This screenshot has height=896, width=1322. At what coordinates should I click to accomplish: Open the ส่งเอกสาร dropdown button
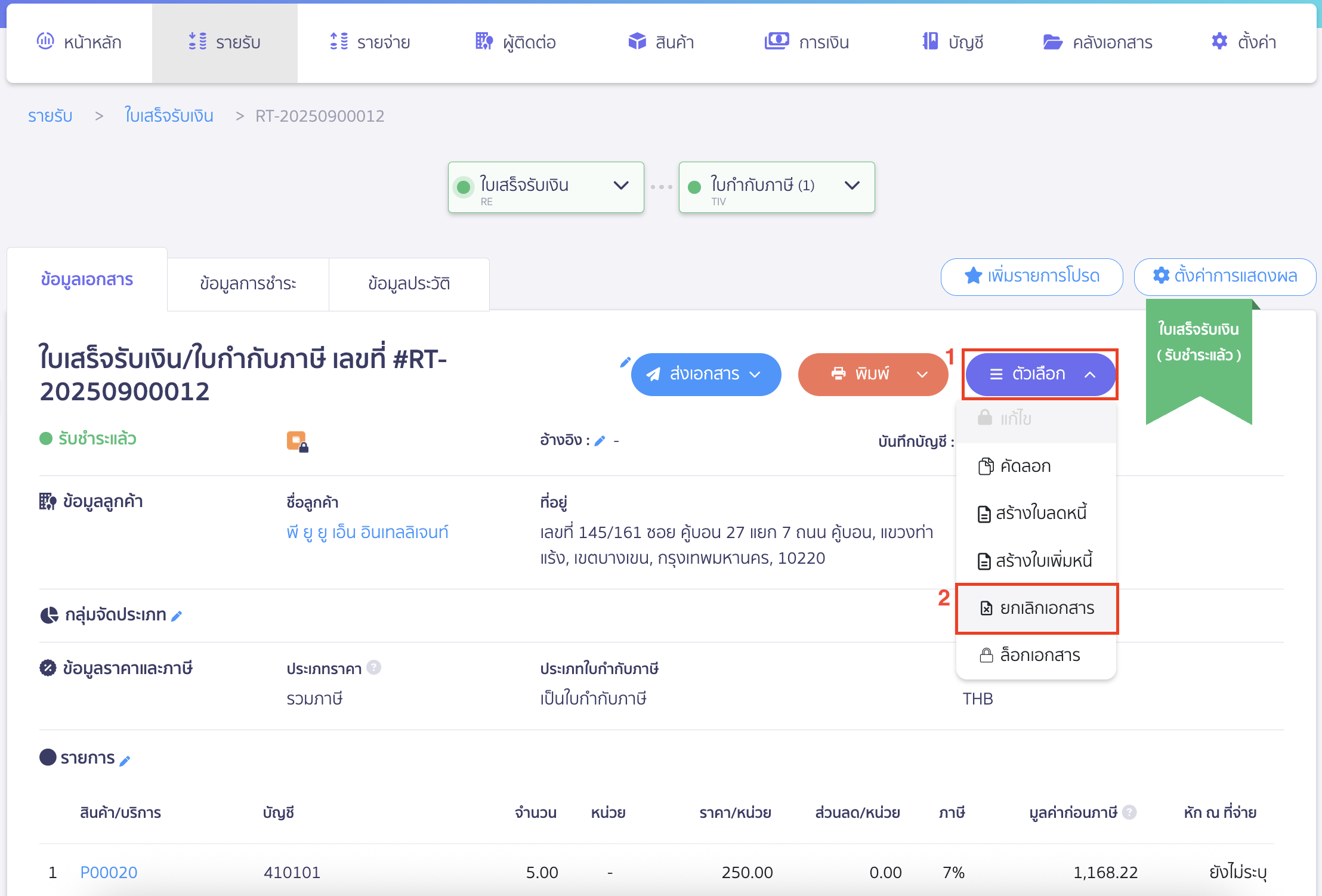click(706, 374)
